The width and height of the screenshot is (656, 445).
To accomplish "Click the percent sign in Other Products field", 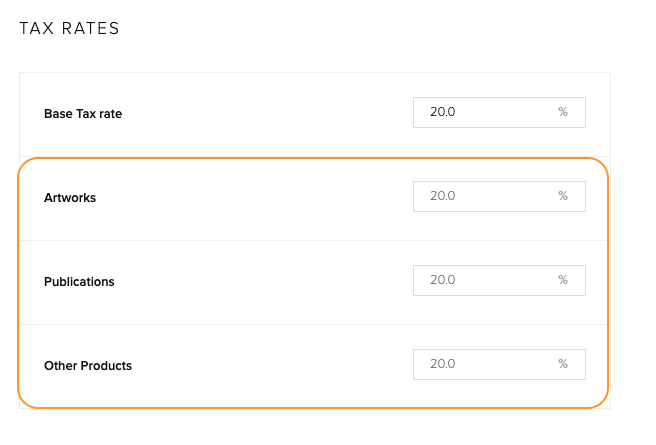I will pos(563,365).
